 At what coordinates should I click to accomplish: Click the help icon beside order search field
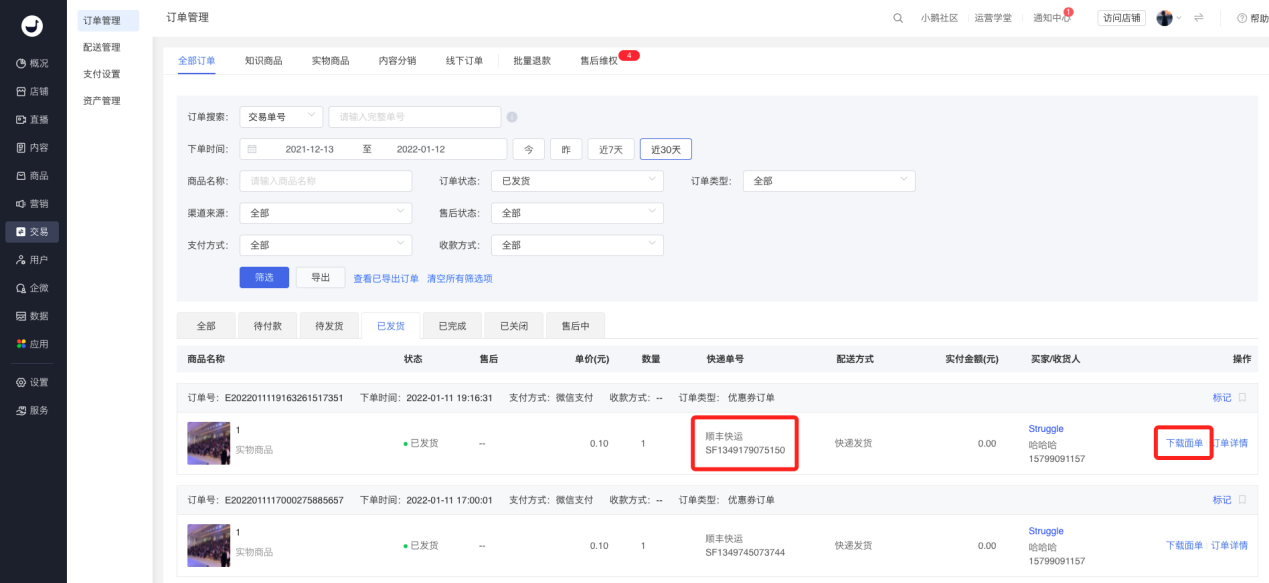tap(512, 117)
